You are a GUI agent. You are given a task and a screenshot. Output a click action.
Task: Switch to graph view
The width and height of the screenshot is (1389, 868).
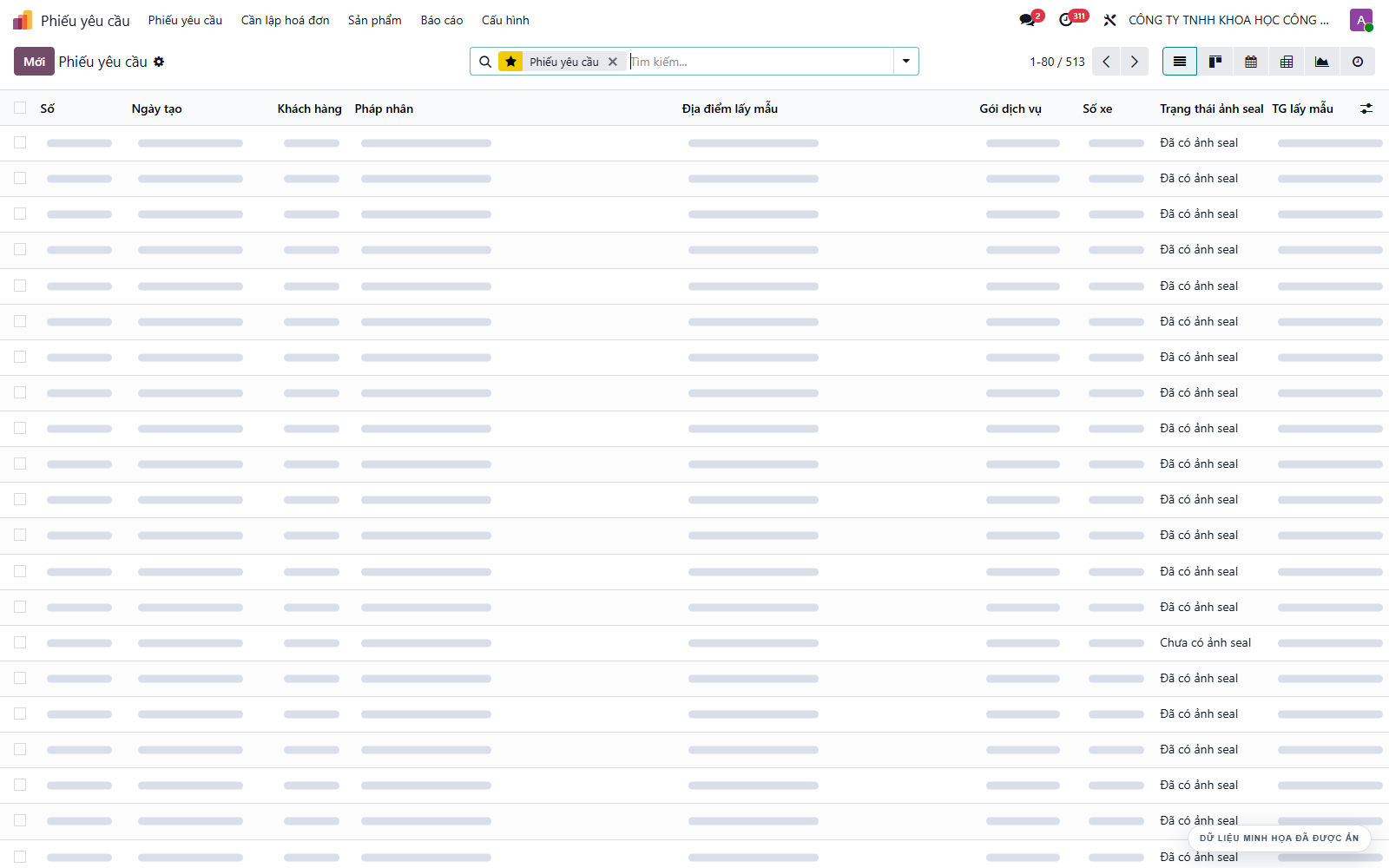click(x=1322, y=62)
